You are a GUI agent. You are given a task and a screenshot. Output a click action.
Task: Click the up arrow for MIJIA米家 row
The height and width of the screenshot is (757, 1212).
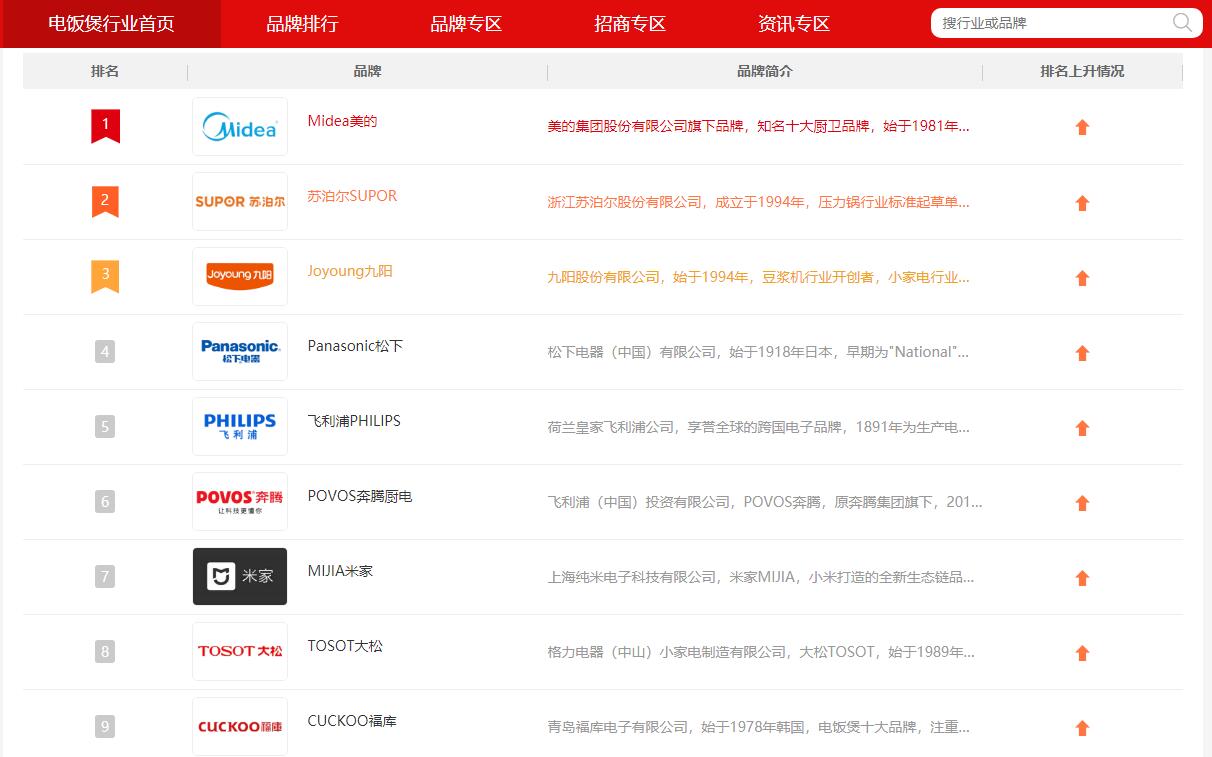1082,577
